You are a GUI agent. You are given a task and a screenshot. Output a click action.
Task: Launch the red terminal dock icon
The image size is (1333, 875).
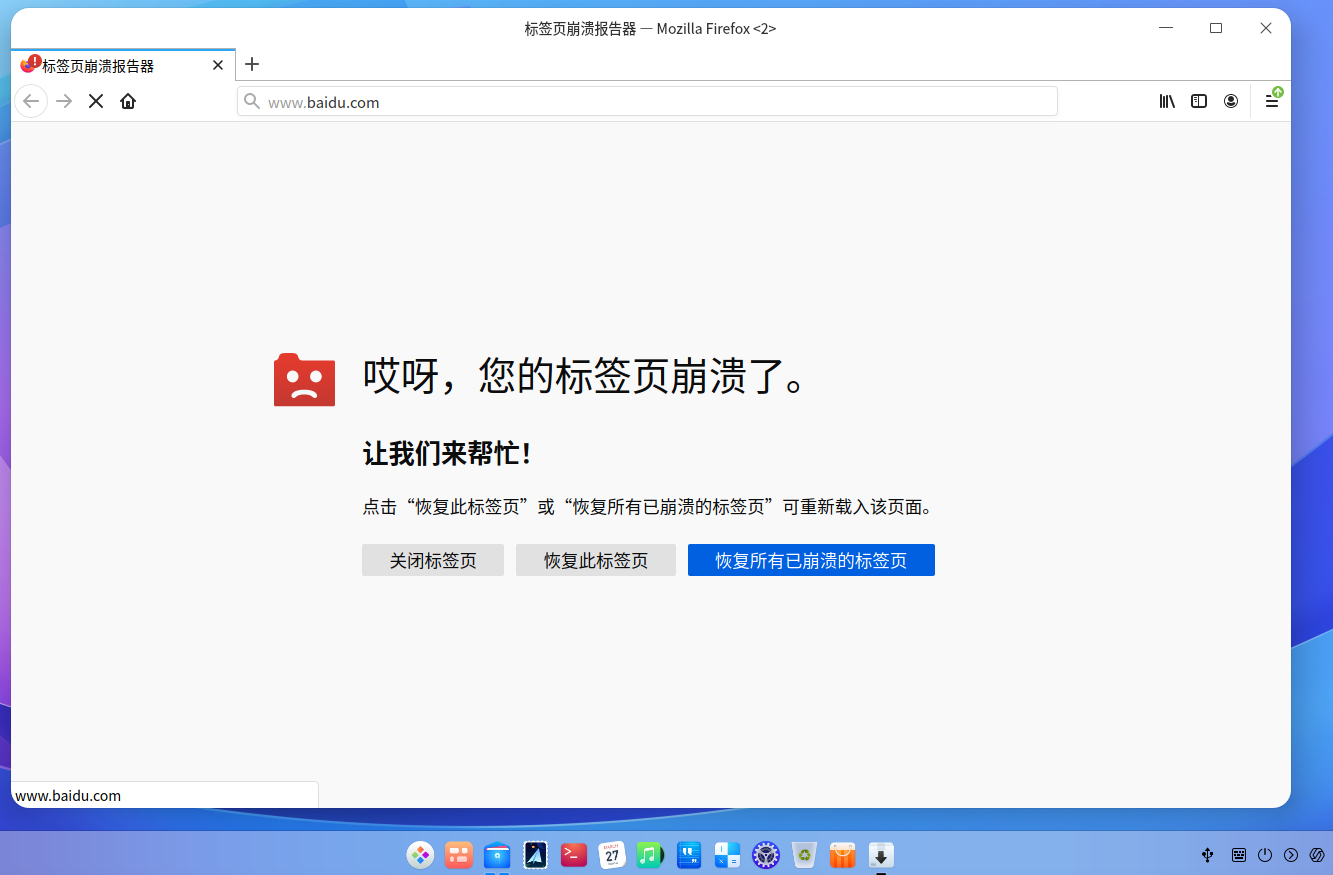[x=574, y=855]
